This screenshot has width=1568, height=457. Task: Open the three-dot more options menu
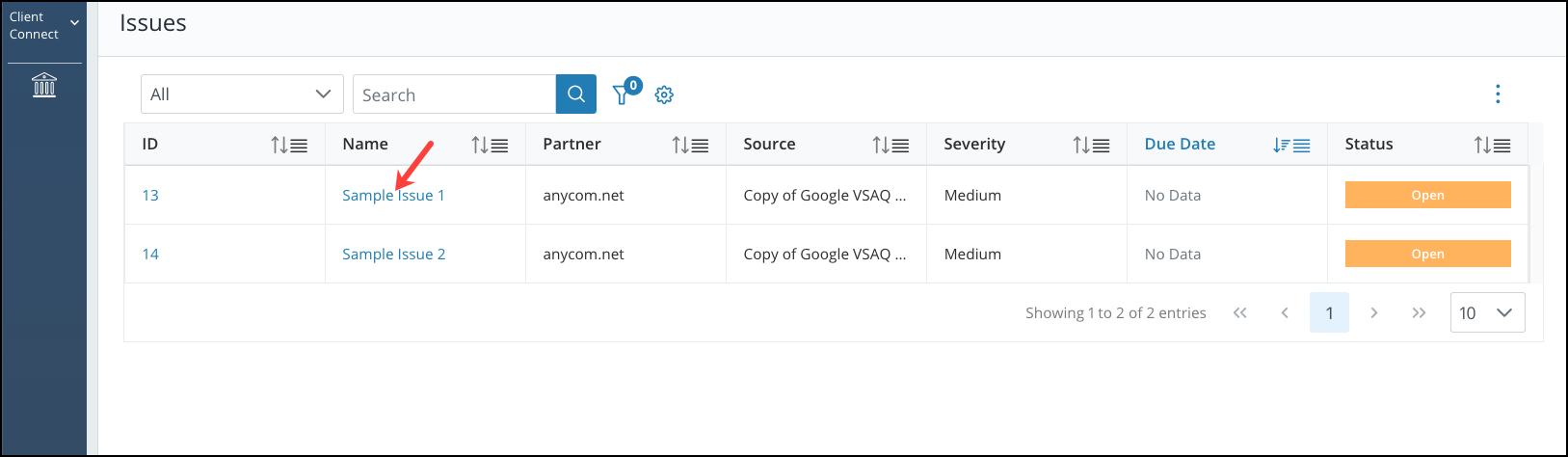[x=1497, y=94]
